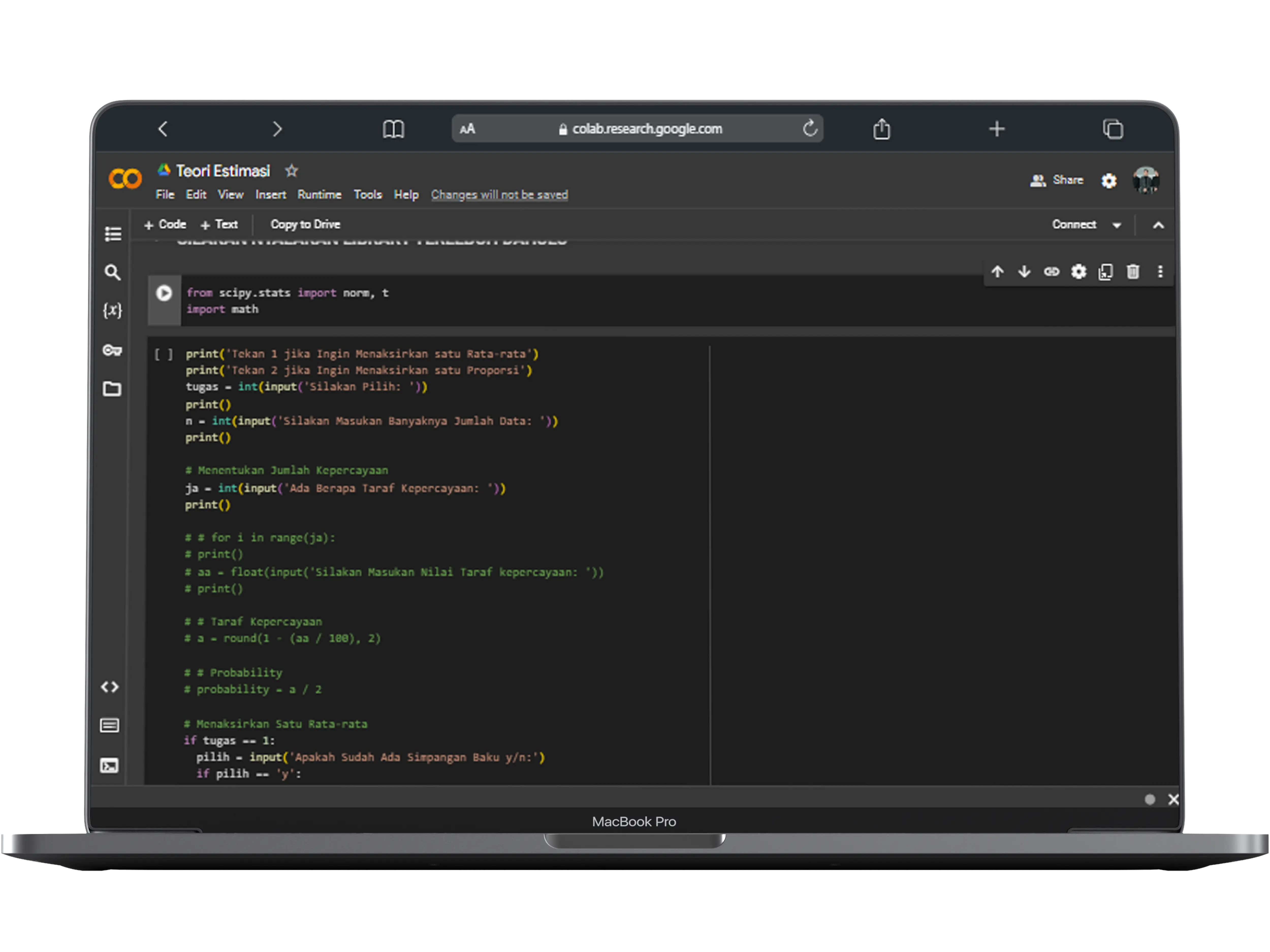Click '# Menaksirkan Satu Rata-rata' comment
Viewport: 1270px width, 952px height.
pyautogui.click(x=276, y=724)
